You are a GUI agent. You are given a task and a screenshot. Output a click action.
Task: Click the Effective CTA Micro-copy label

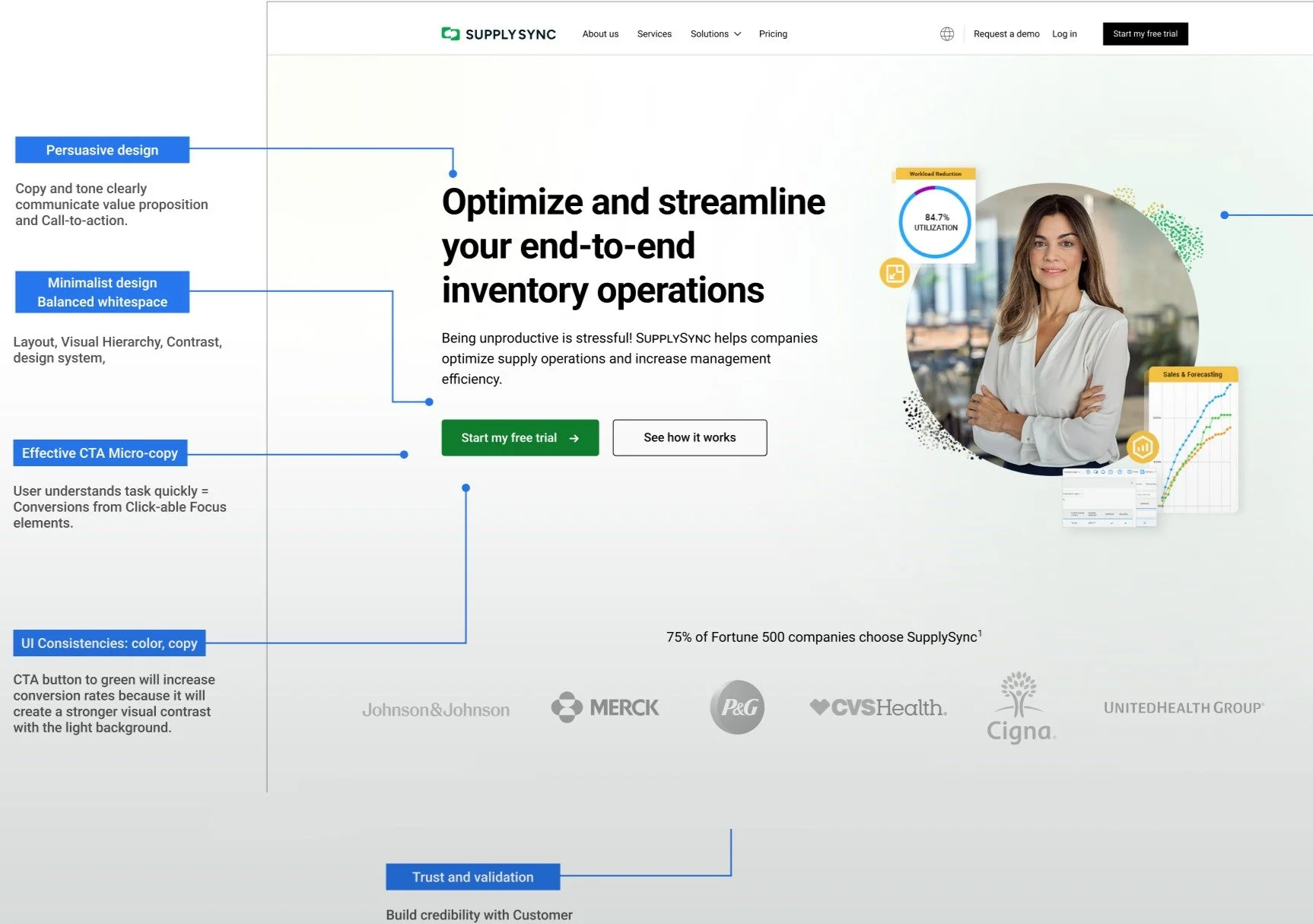100,453
